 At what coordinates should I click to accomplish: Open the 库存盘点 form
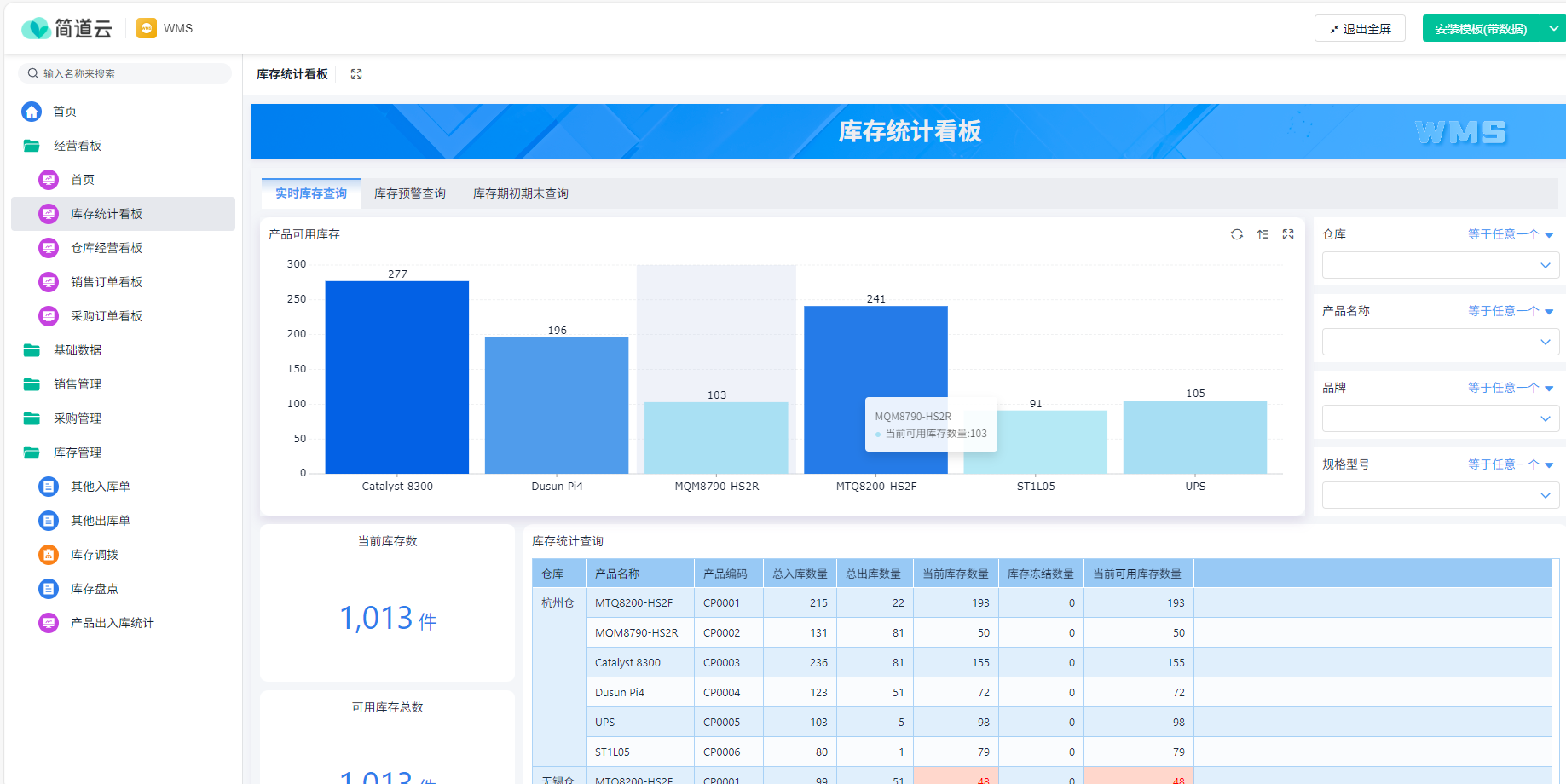(95, 589)
